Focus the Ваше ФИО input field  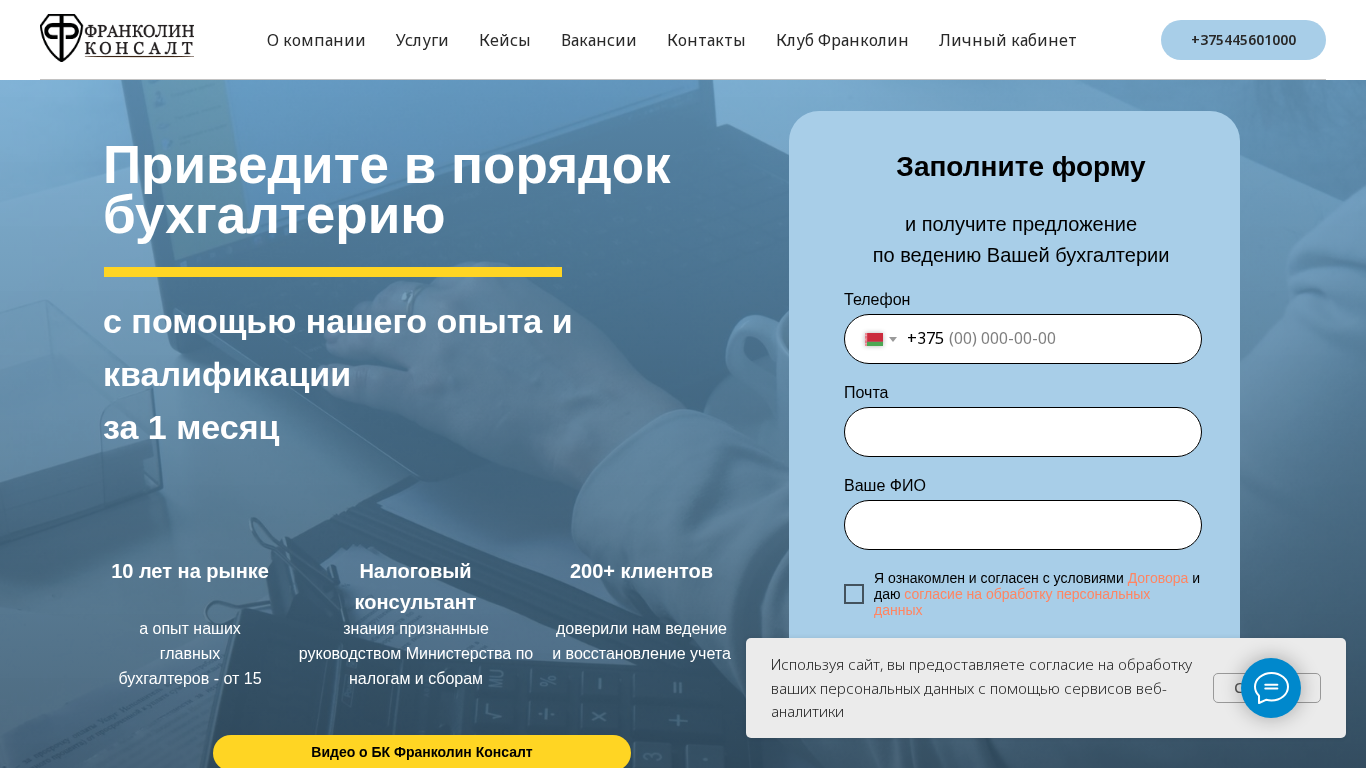(x=1023, y=525)
